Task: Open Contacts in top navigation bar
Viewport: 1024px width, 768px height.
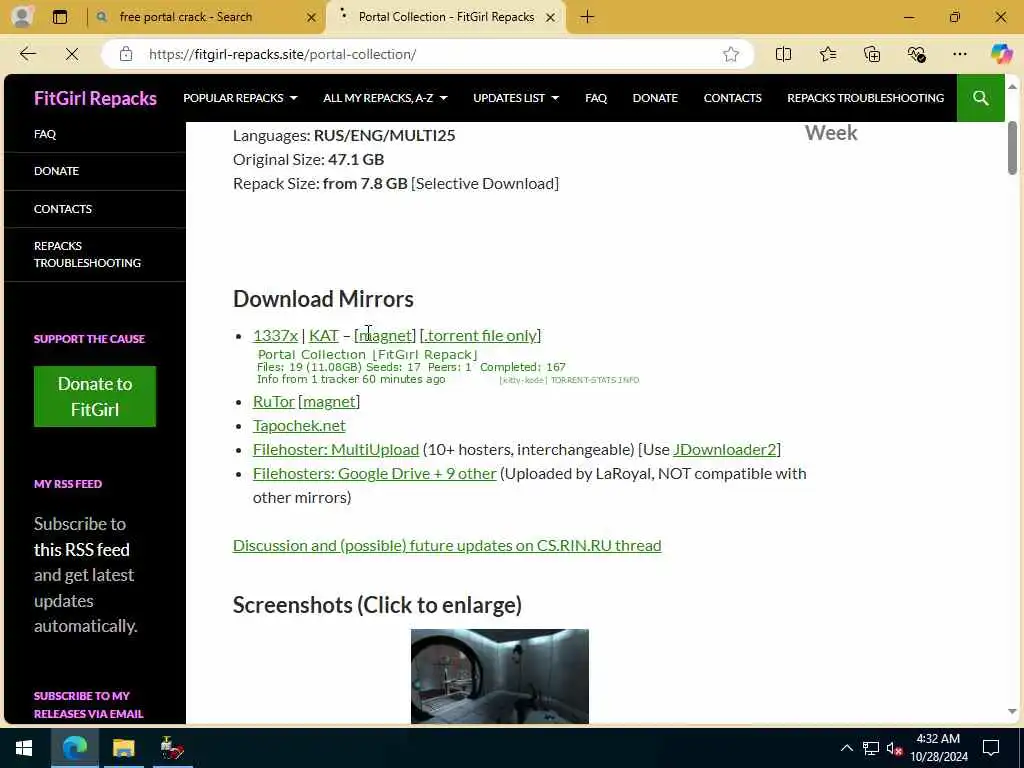Action: point(732,98)
